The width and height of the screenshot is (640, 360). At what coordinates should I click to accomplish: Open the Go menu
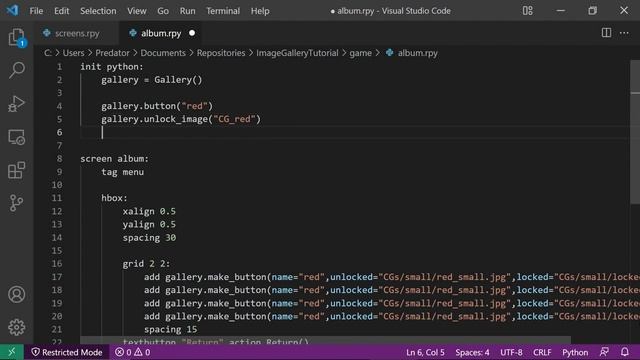tap(163, 11)
